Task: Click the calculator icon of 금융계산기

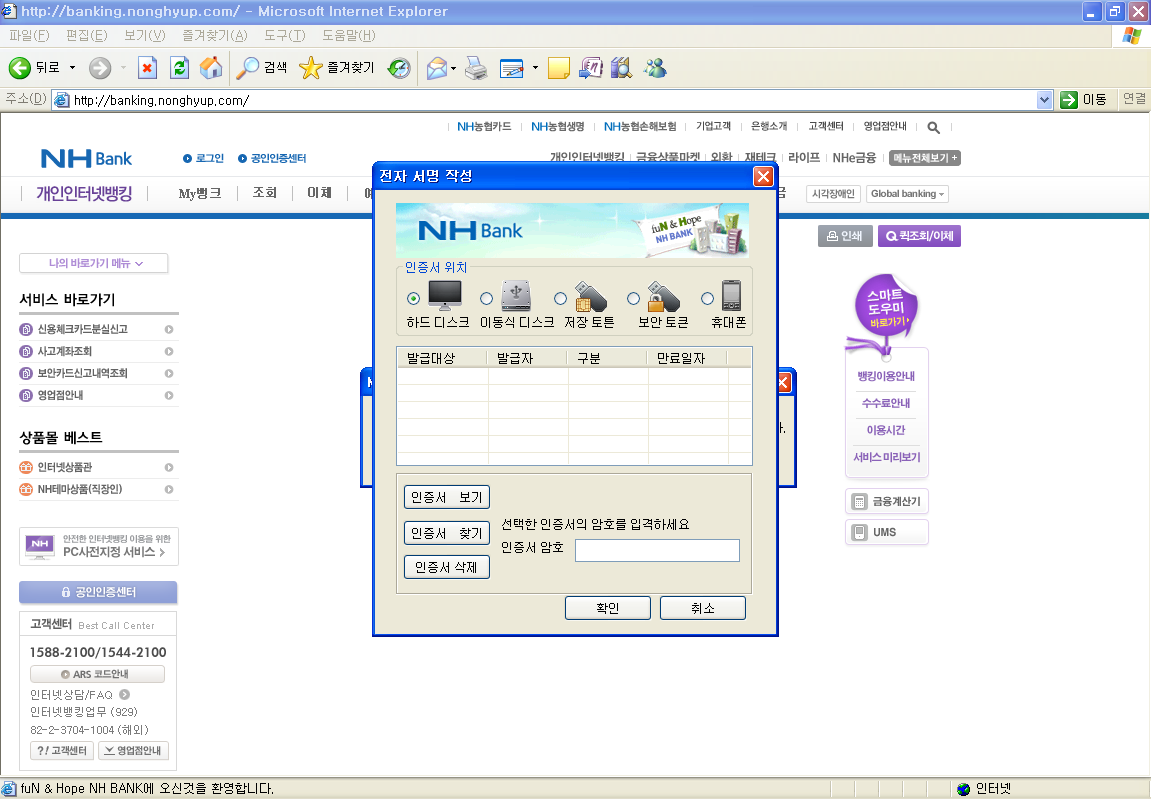Action: 860,502
